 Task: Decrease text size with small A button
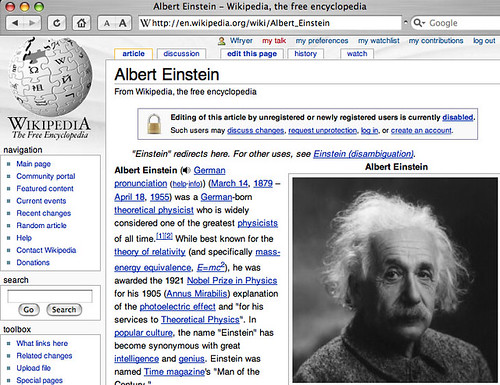point(106,23)
